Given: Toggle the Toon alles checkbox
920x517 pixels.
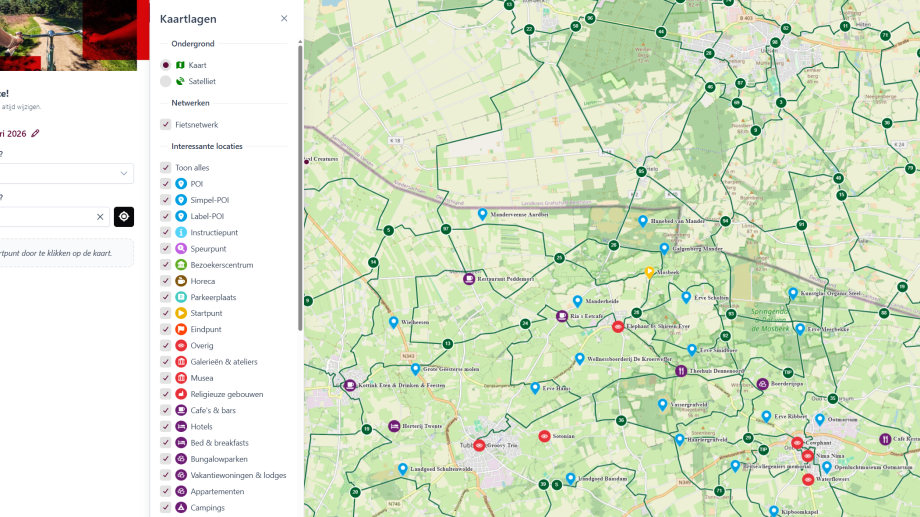Looking at the screenshot, I should coord(166,168).
